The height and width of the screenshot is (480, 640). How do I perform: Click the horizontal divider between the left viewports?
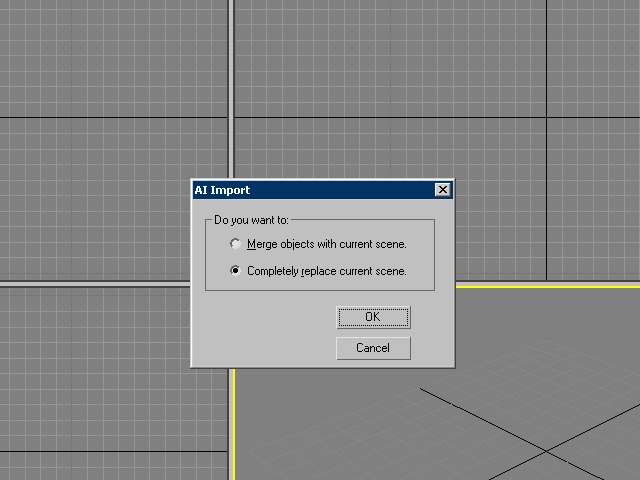tap(100, 284)
